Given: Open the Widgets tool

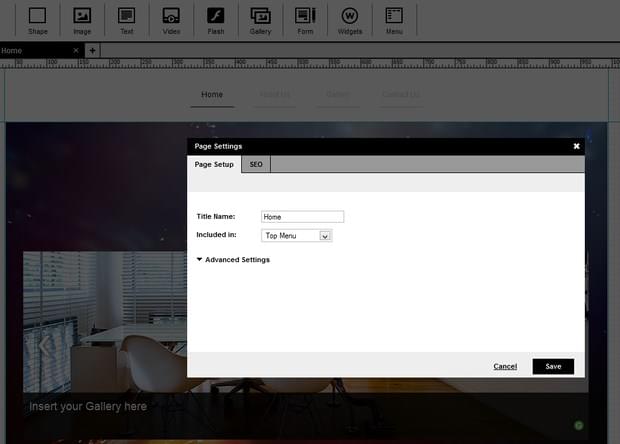Looking at the screenshot, I should click(350, 21).
